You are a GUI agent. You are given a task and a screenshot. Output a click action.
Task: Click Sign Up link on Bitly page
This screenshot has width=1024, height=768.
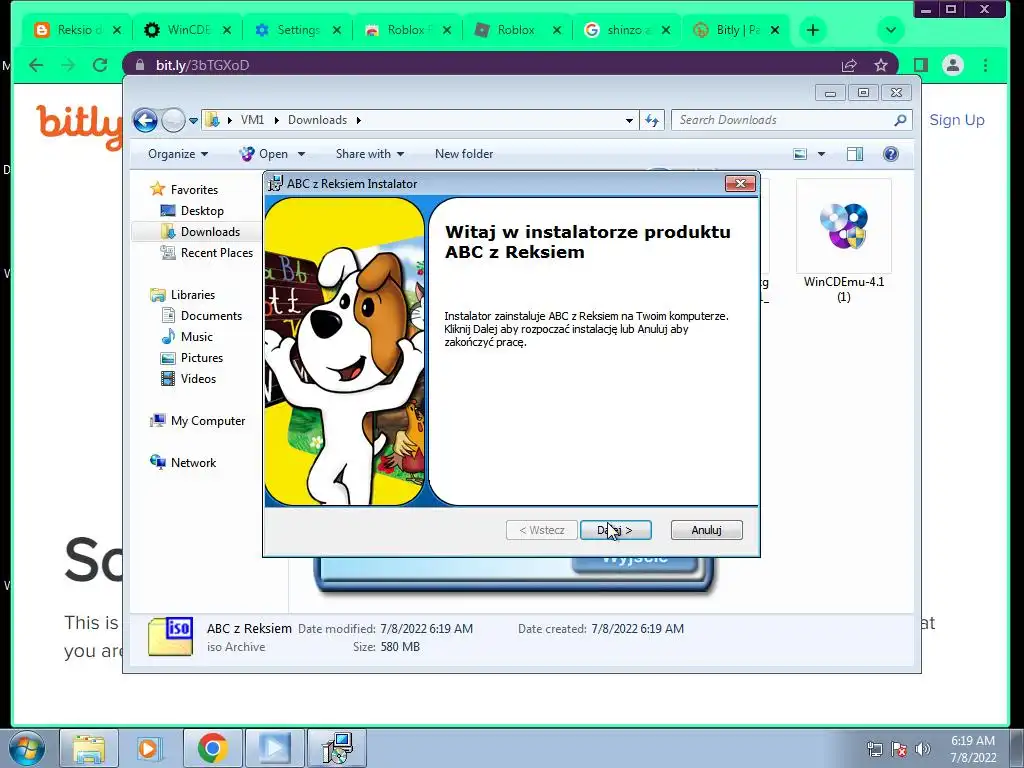[x=957, y=120]
